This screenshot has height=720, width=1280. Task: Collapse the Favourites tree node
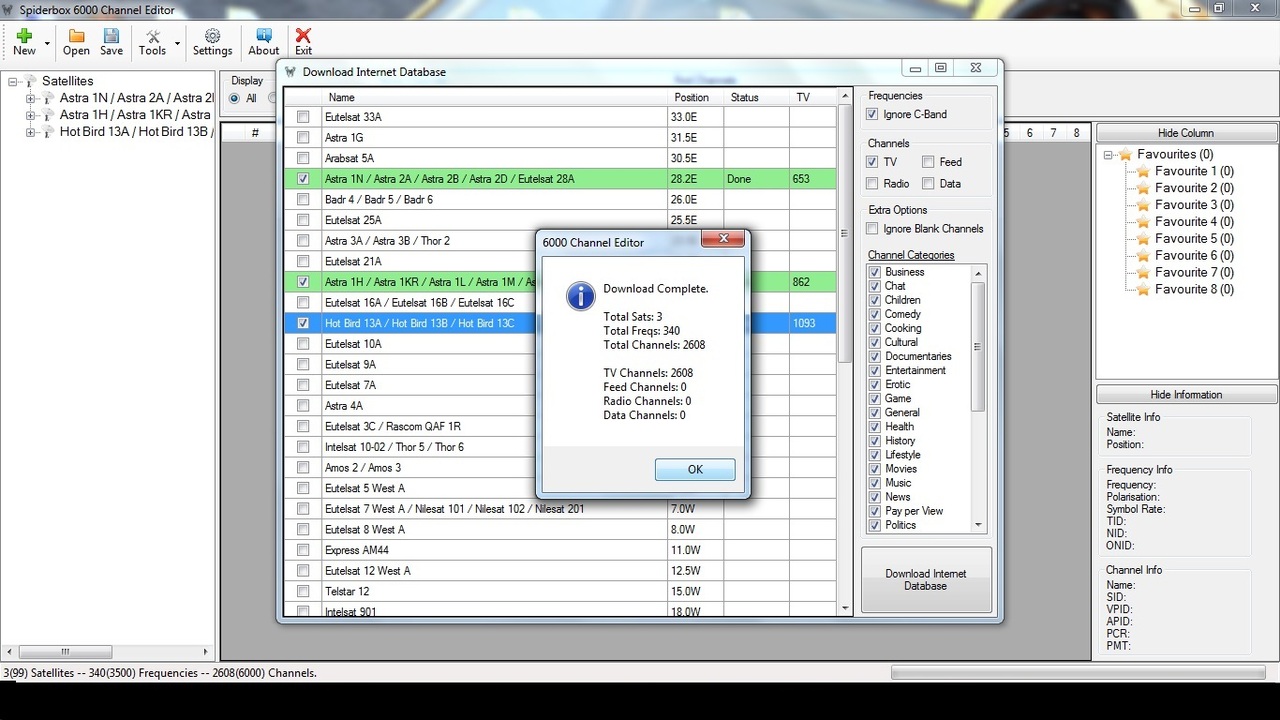1109,155
